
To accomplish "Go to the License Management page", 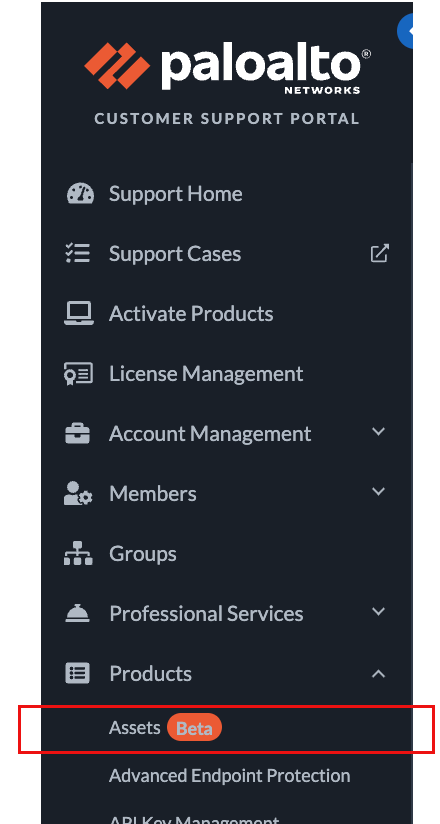I will point(206,374).
